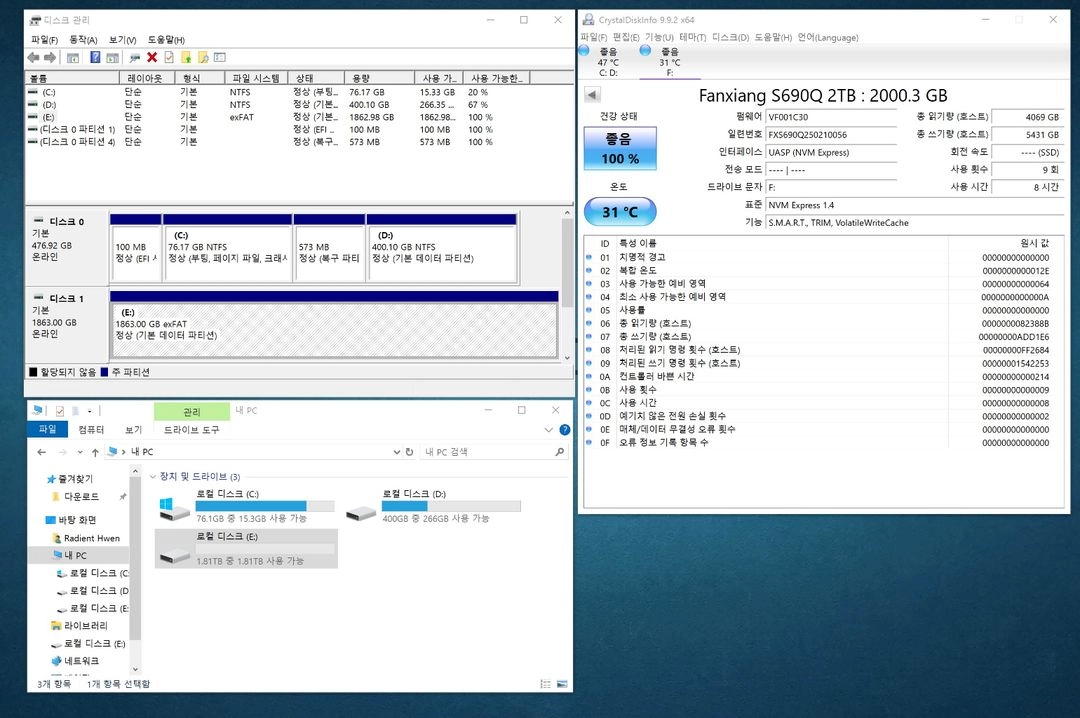Select 라이브러리 in Explorer navigation pane

(85, 626)
